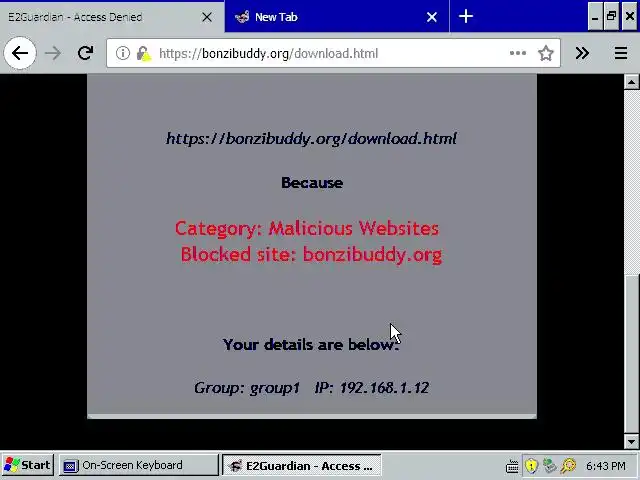The height and width of the screenshot is (480, 640).
Task: Bookmark this page with the star
Action: click(x=545, y=53)
